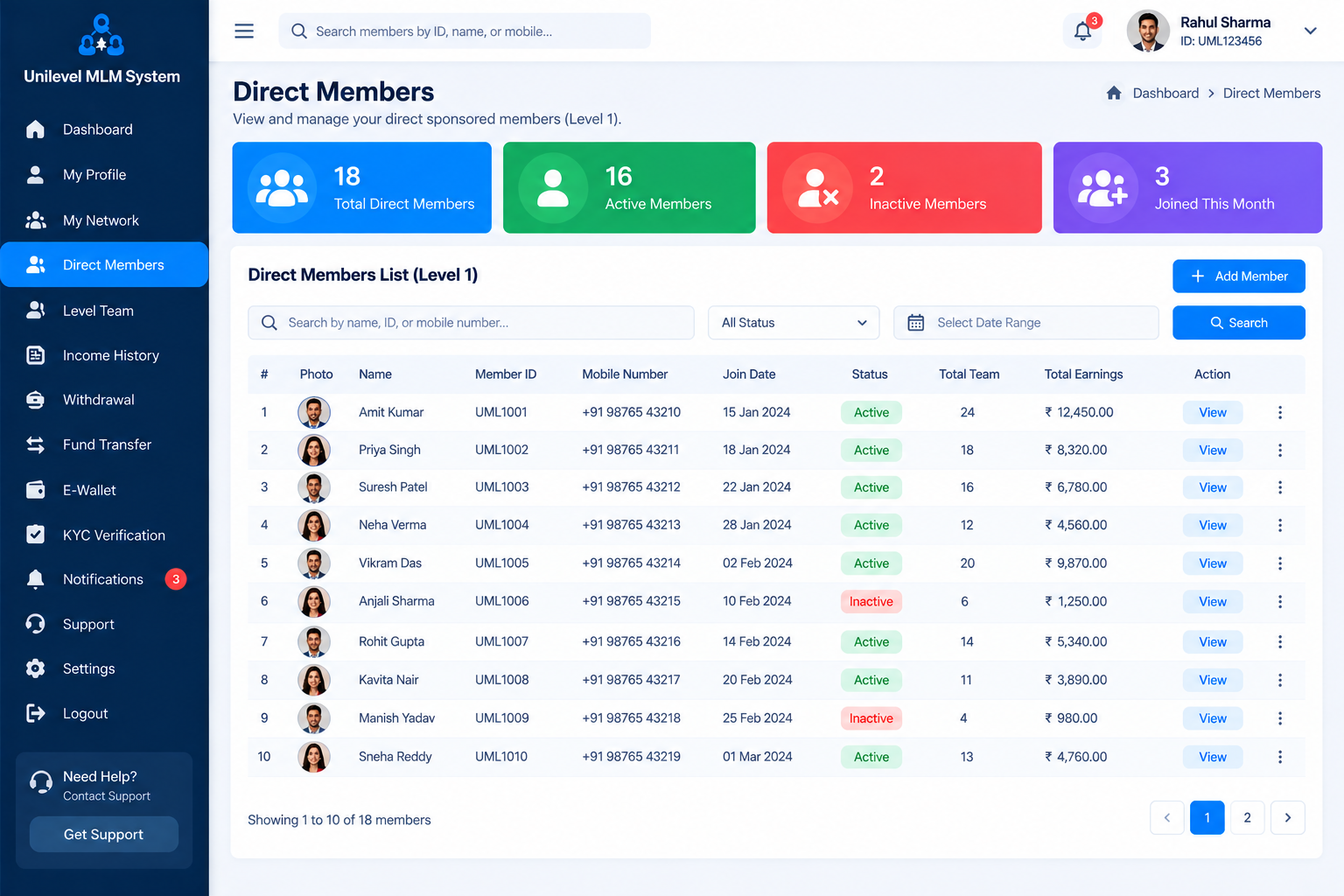Click the E-Wallet sidebar icon
The image size is (1344, 896).
pyautogui.click(x=36, y=490)
